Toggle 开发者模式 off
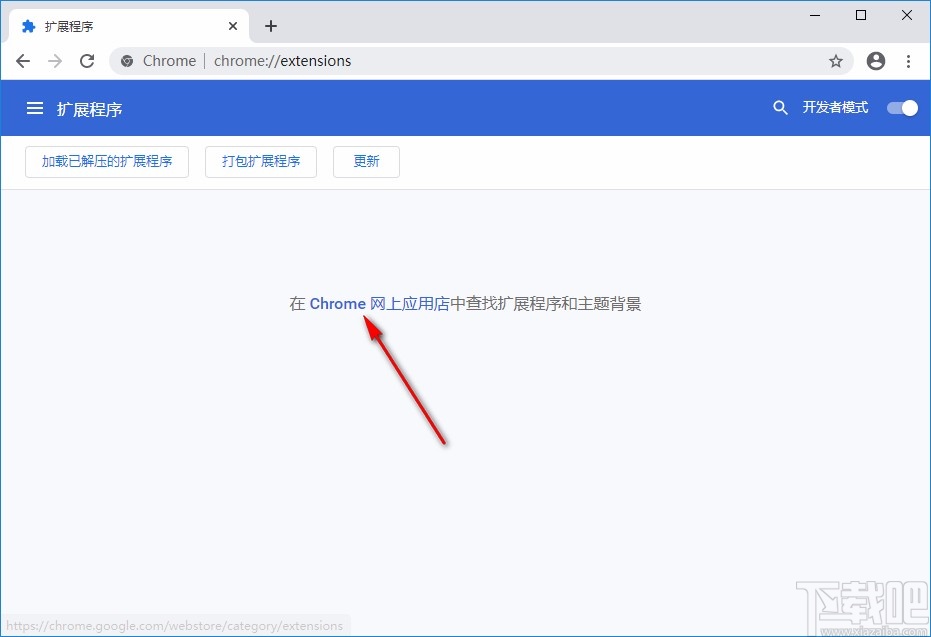The height and width of the screenshot is (637, 931). click(901, 107)
